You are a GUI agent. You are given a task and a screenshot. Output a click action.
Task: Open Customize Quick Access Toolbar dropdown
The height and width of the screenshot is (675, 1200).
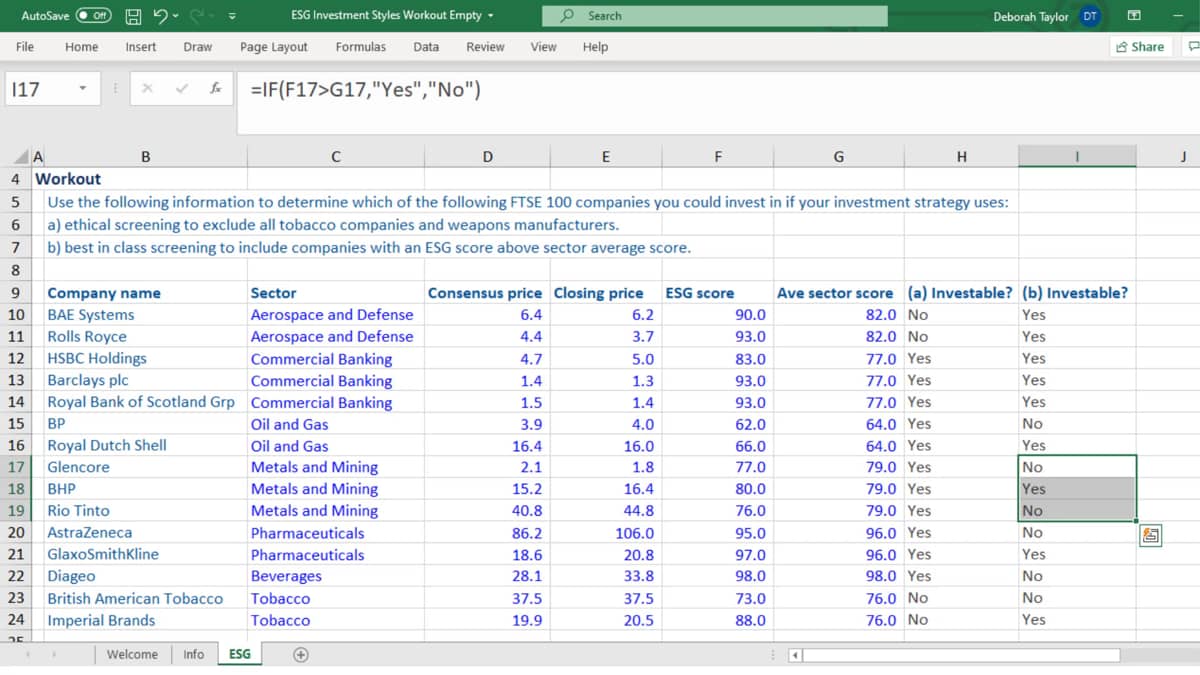pyautogui.click(x=232, y=16)
